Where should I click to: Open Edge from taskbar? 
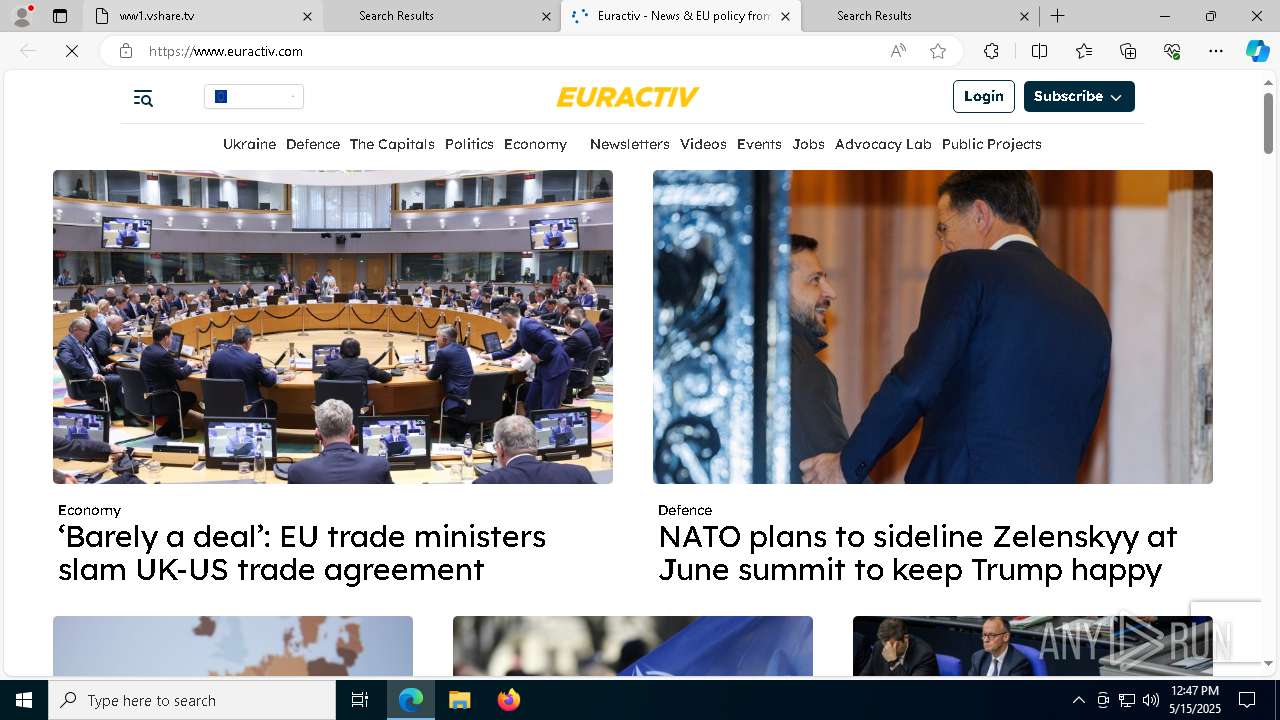(411, 700)
